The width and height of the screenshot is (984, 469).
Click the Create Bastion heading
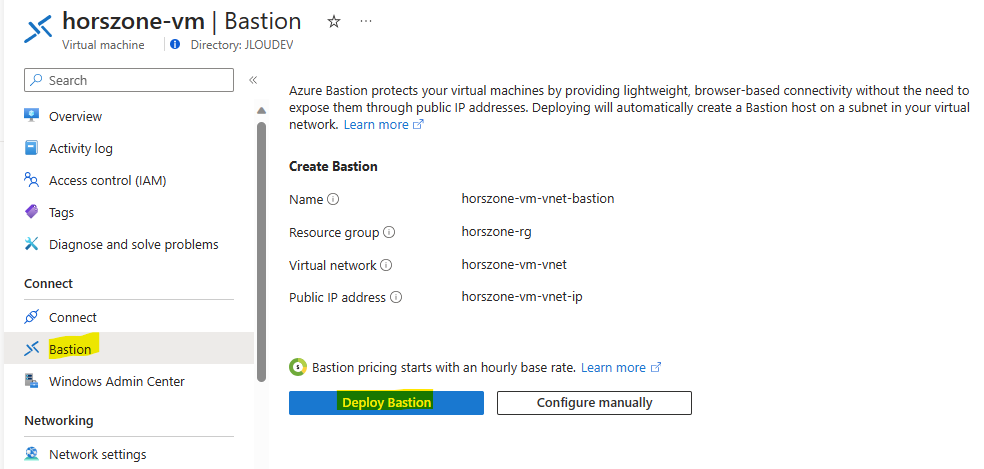click(333, 166)
